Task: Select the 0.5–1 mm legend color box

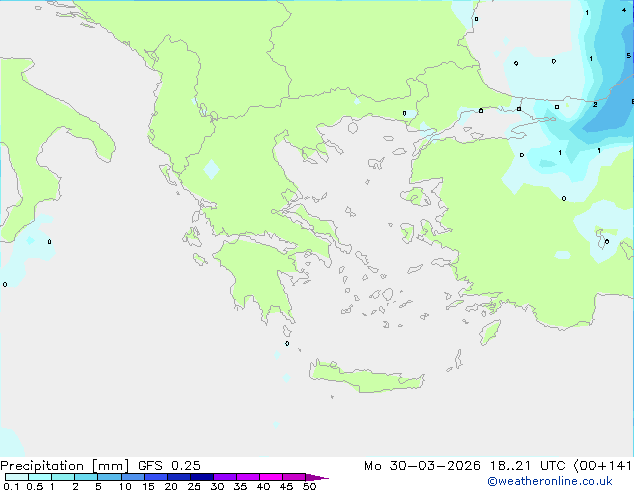Action: [x=40, y=477]
